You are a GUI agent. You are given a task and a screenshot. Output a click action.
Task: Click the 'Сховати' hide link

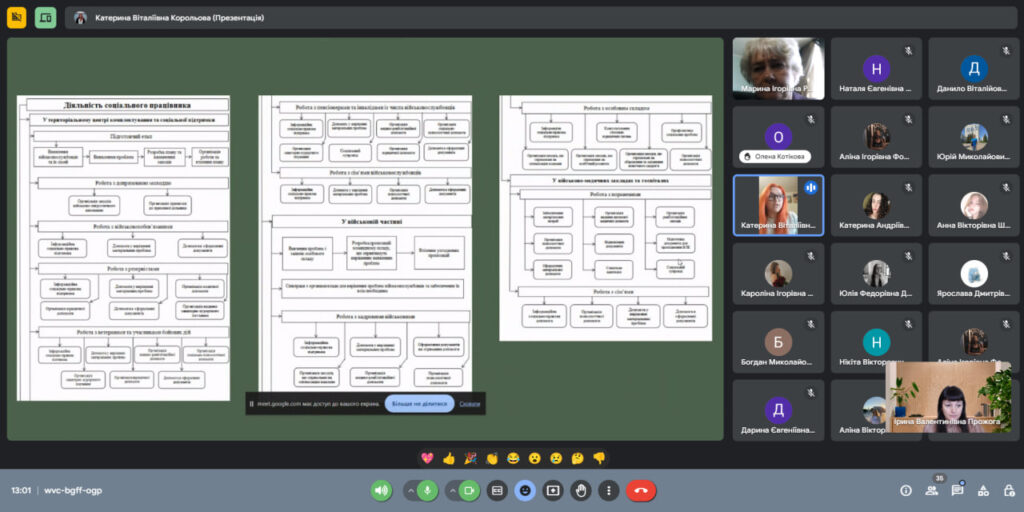[469, 404]
